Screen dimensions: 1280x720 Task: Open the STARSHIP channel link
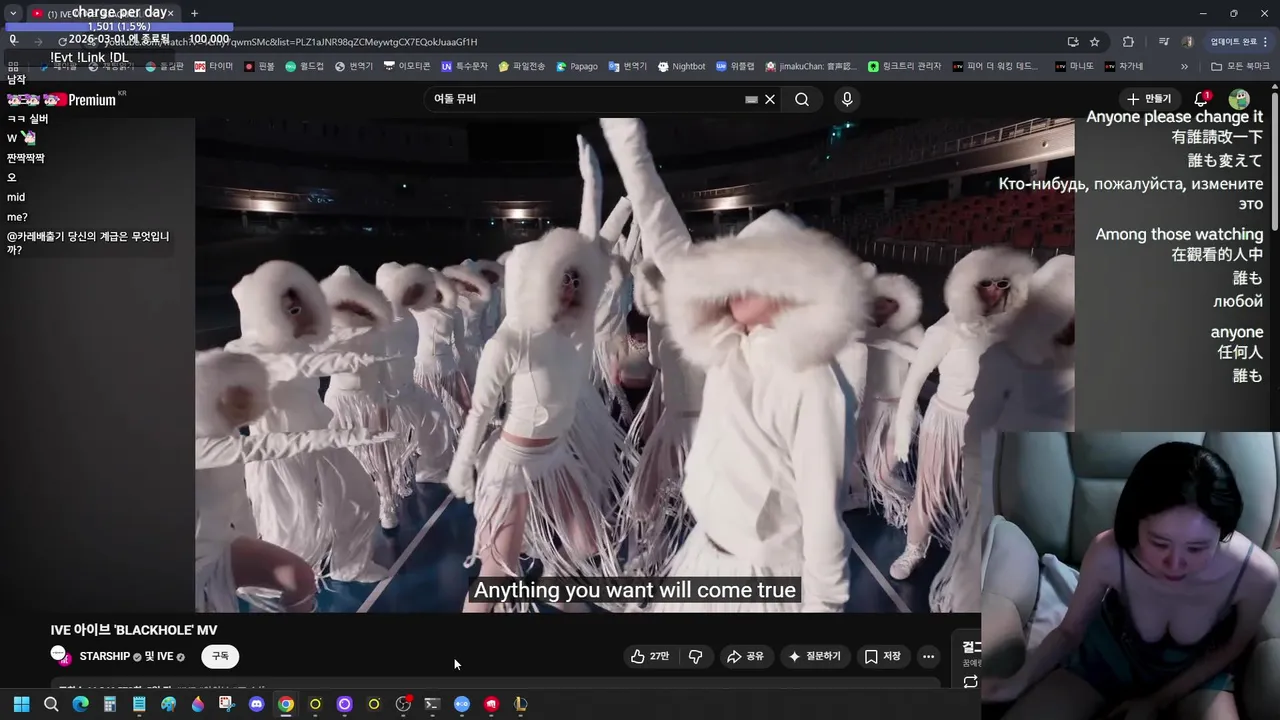[105, 656]
